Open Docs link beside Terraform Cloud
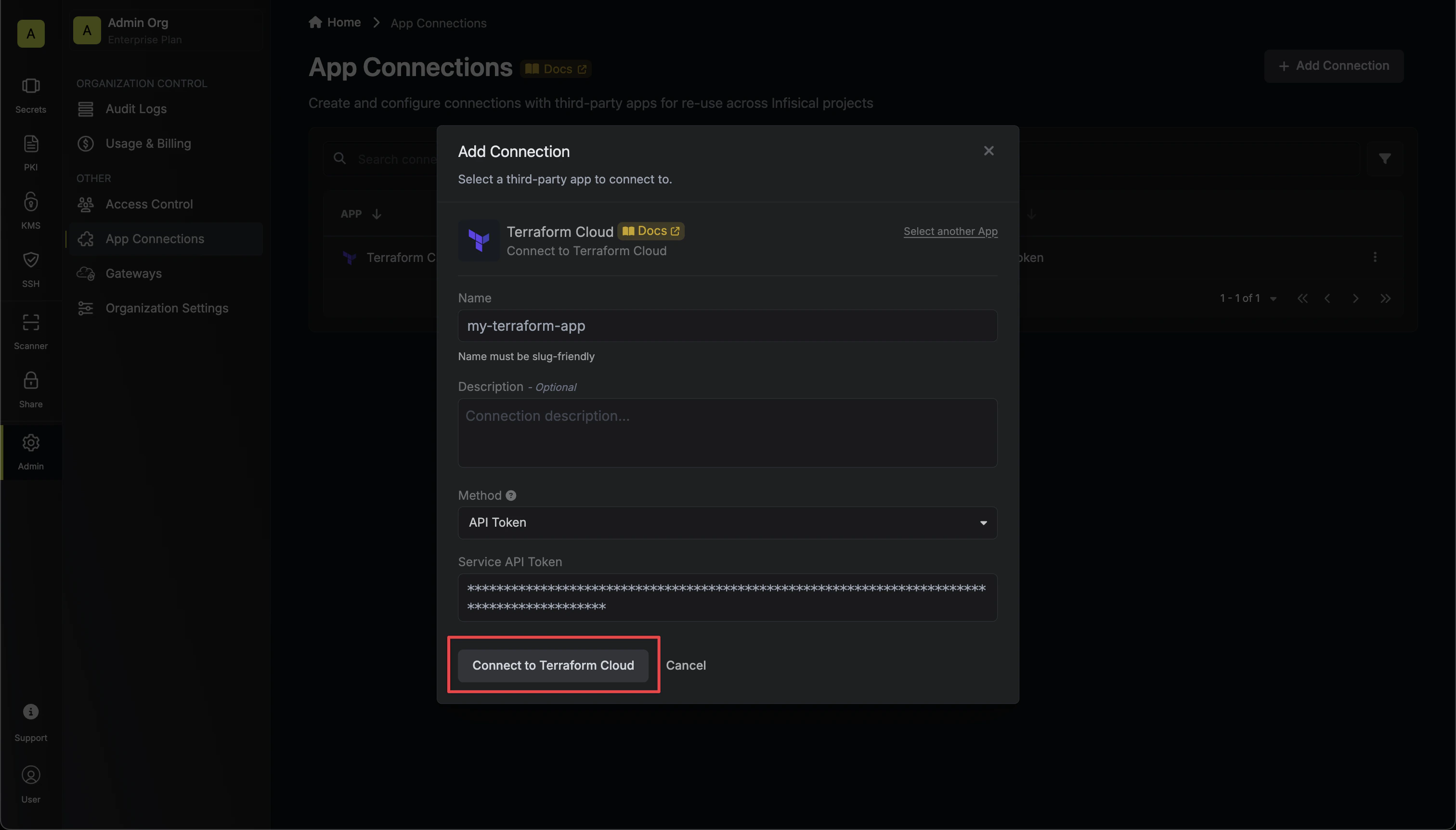 (650, 231)
